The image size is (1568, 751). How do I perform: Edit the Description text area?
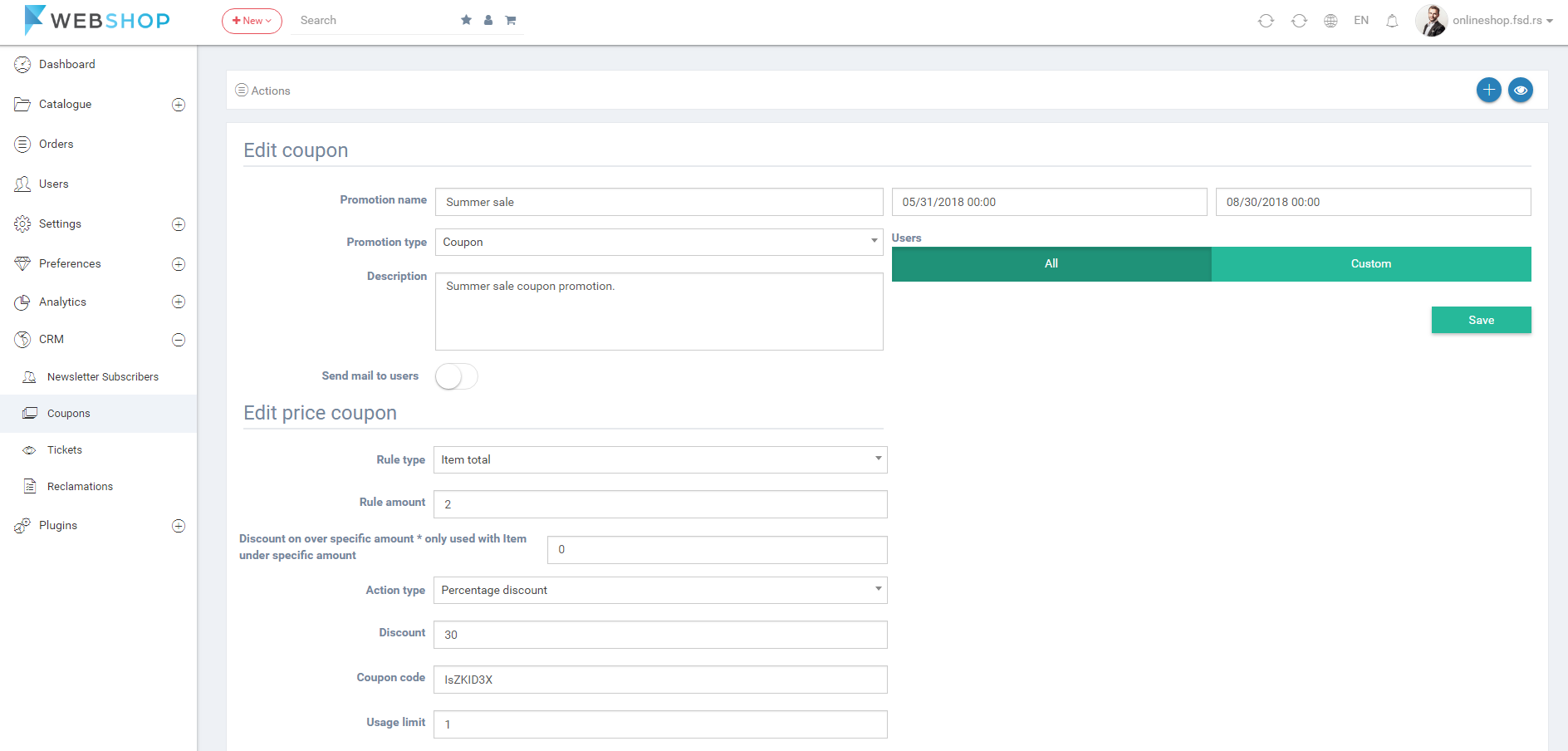[659, 312]
